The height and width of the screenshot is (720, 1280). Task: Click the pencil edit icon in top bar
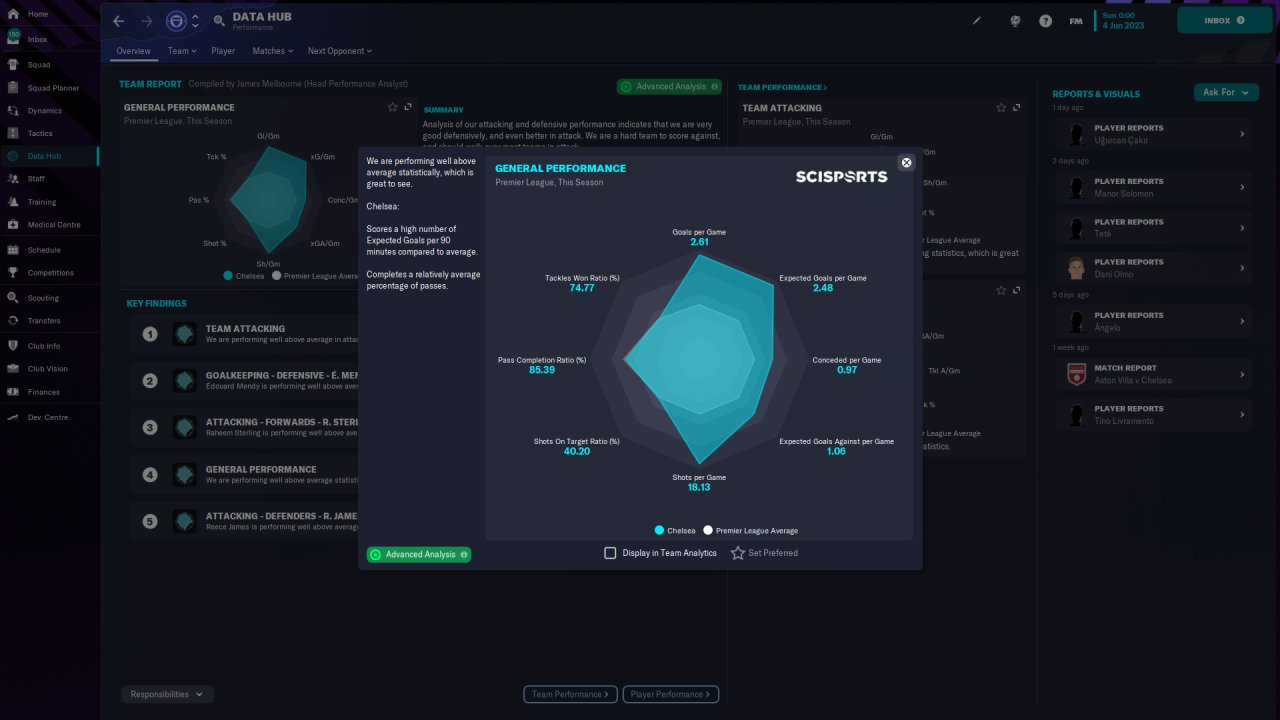pyautogui.click(x=977, y=20)
